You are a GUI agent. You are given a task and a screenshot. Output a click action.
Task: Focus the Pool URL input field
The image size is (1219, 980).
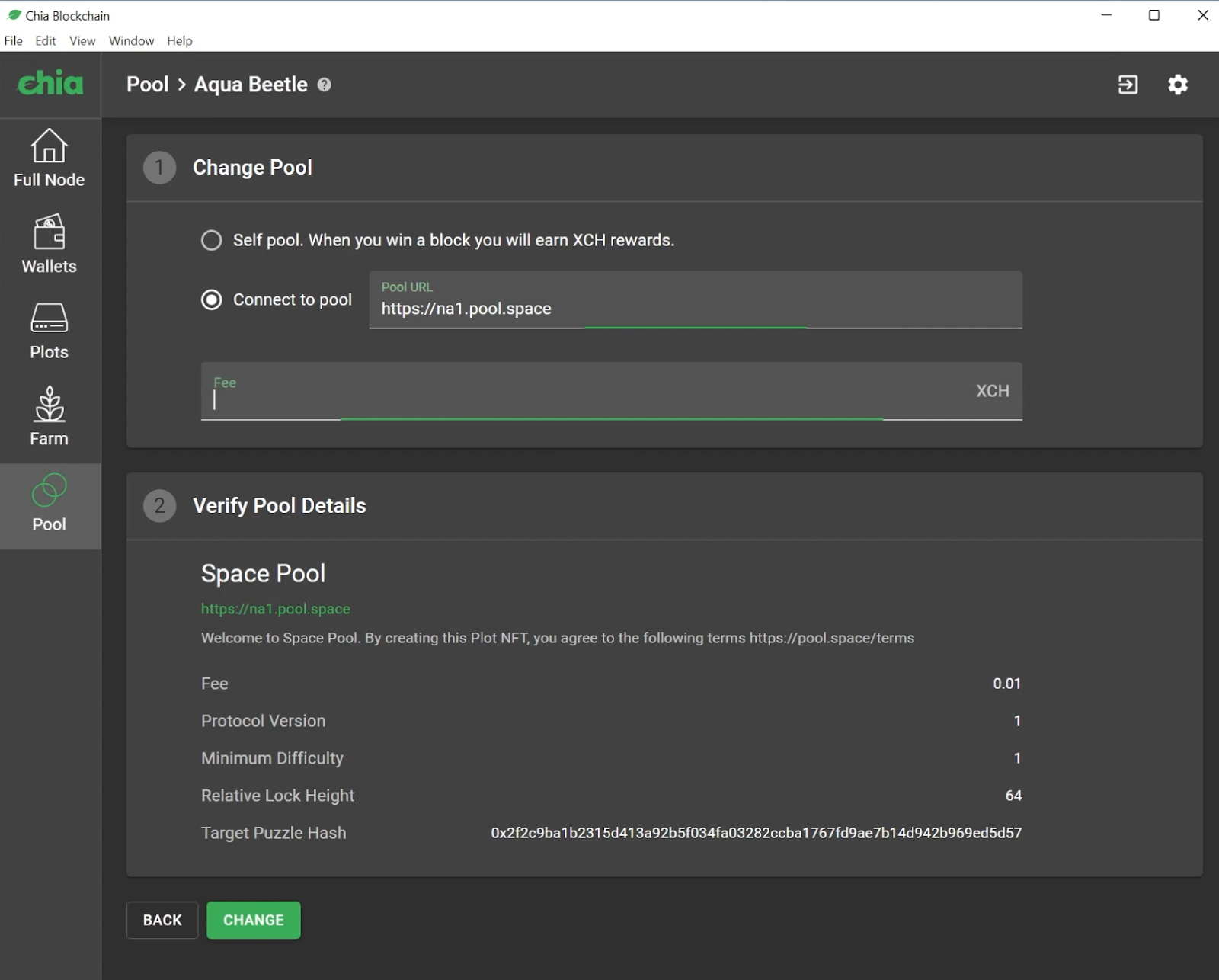[x=696, y=300]
